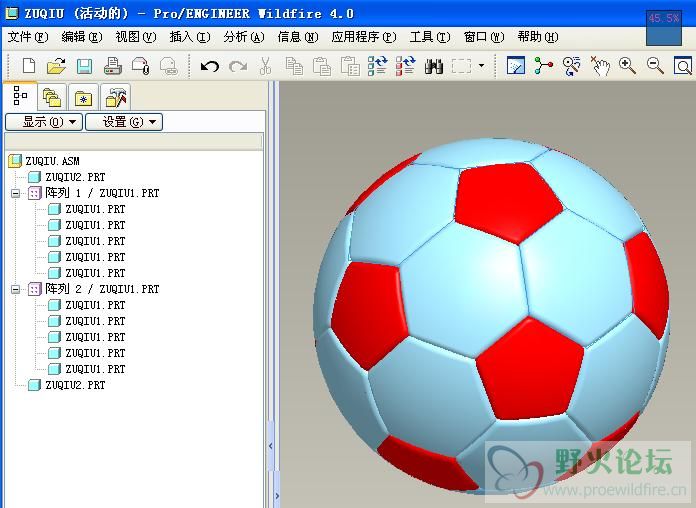Toggle the spin center icon
The width and height of the screenshot is (696, 508).
pos(544,66)
